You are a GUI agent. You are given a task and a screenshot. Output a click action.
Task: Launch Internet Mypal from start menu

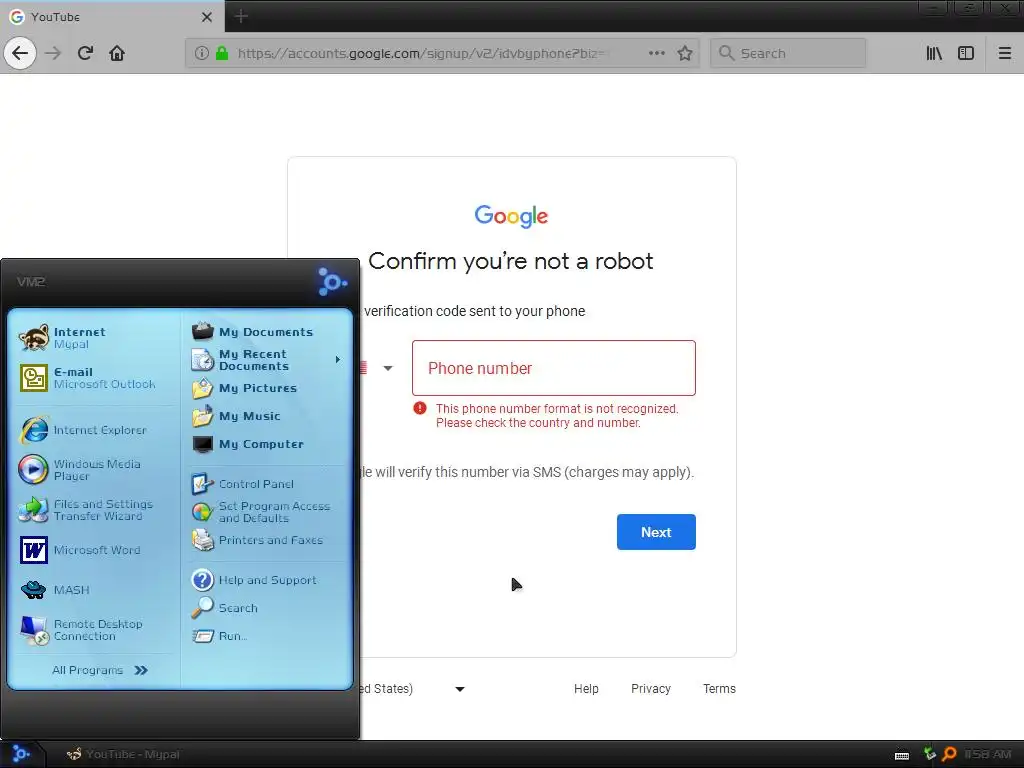tap(95, 338)
